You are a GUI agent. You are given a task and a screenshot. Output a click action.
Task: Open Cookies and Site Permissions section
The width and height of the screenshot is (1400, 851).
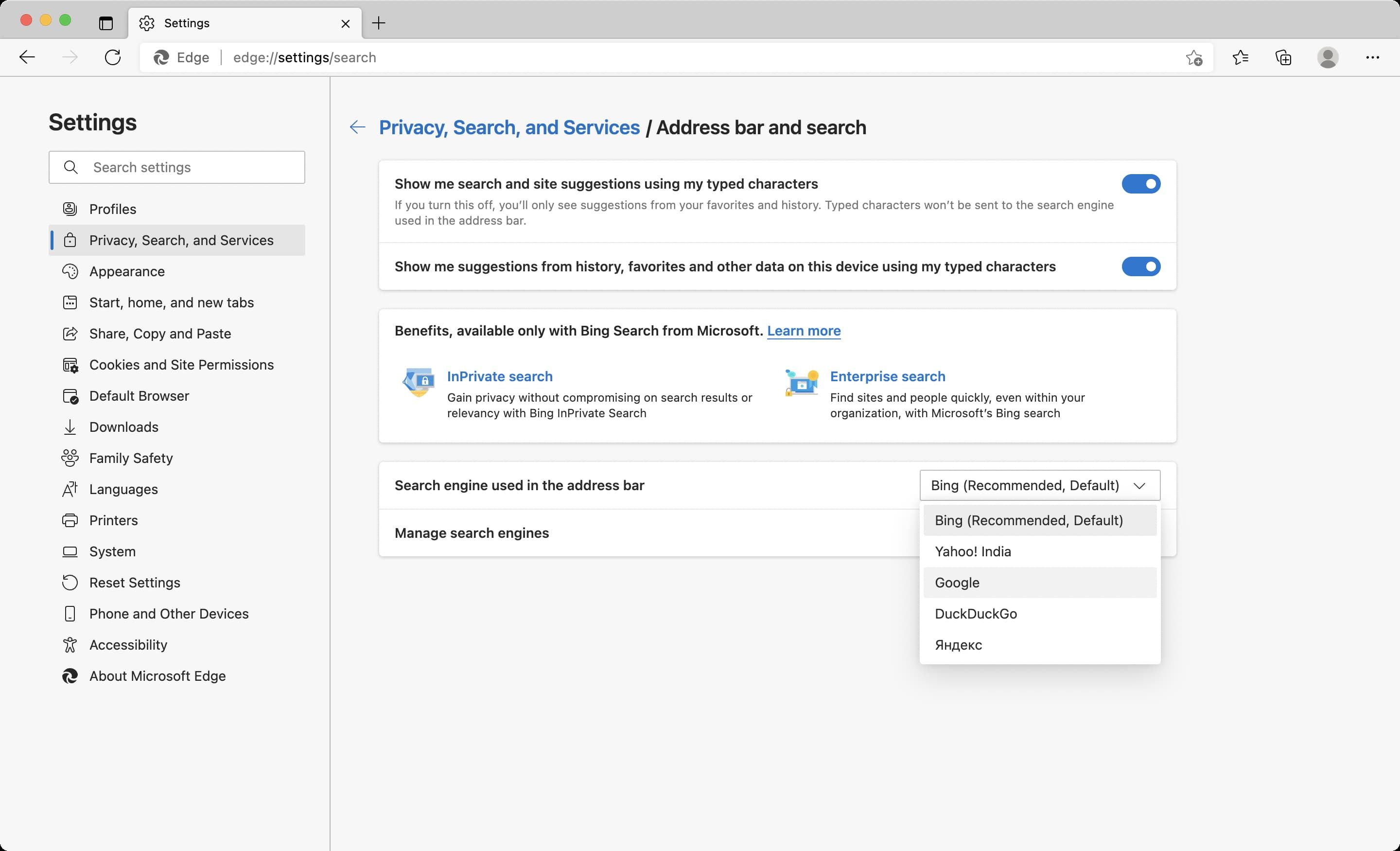pyautogui.click(x=177, y=365)
